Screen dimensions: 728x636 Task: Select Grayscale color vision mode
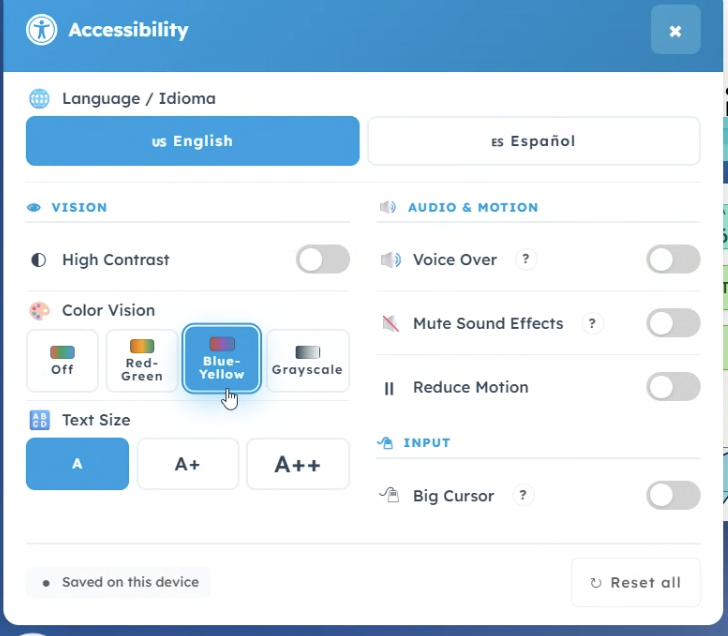tap(307, 361)
